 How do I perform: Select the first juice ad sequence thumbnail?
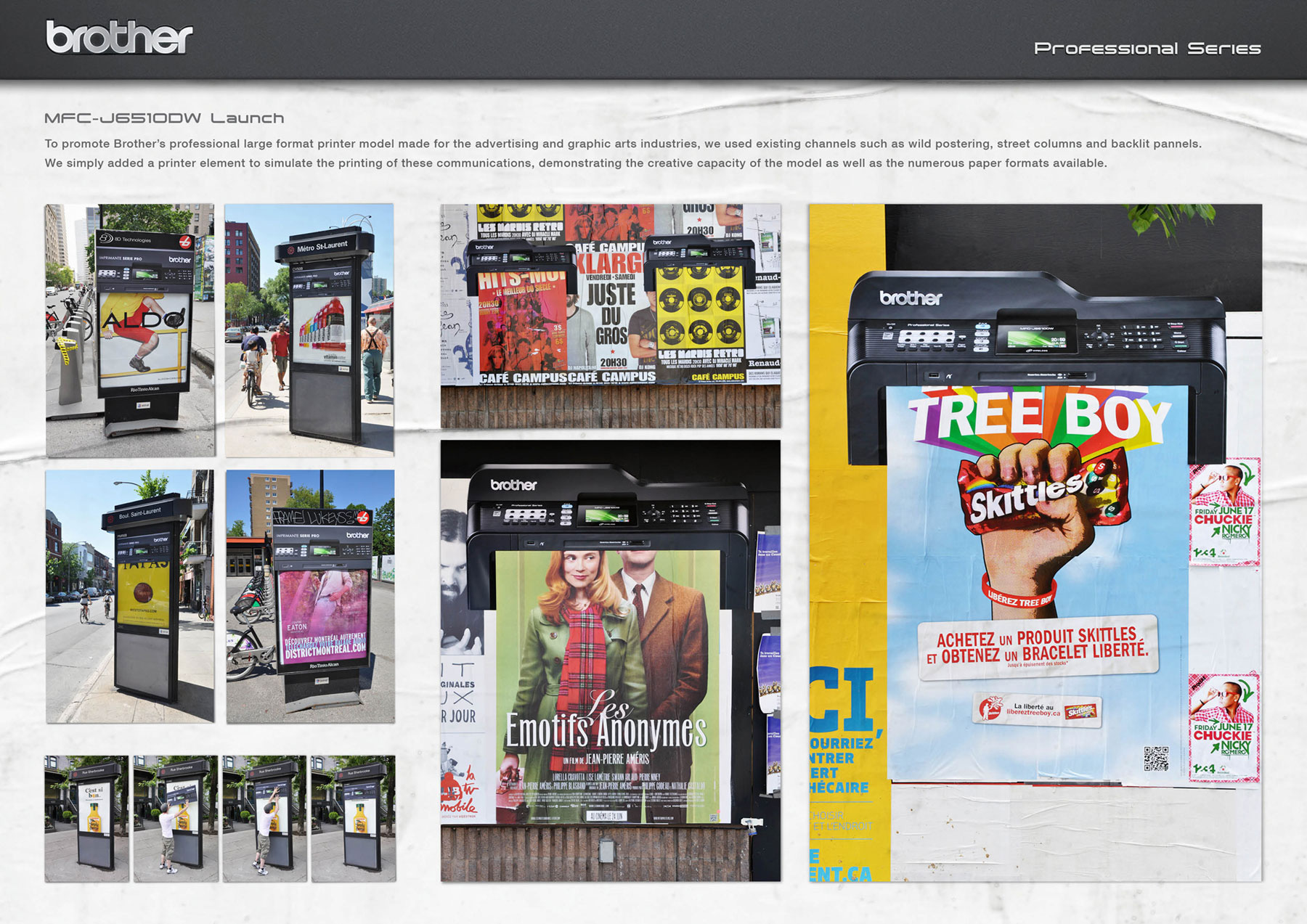86,819
